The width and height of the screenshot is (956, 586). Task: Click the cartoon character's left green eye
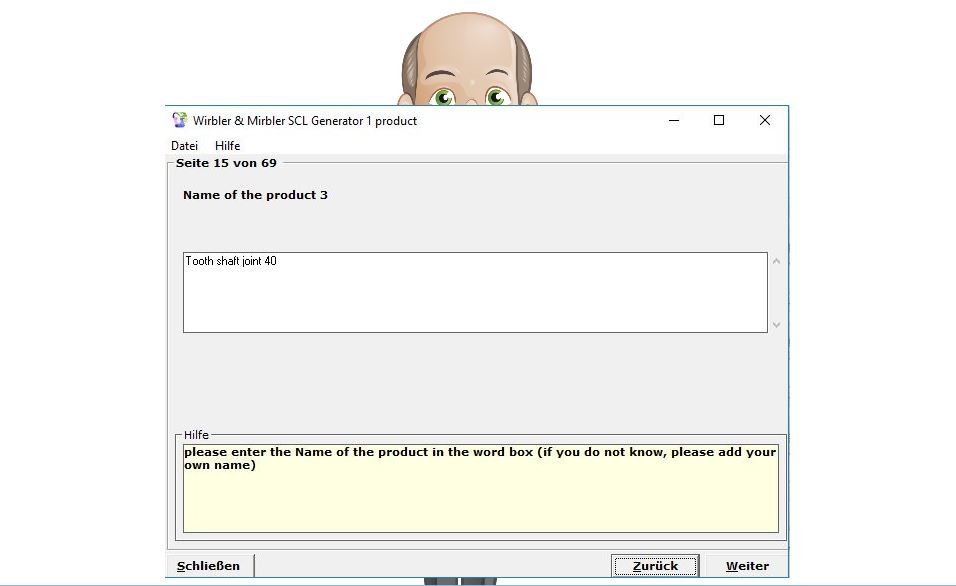pos(444,98)
